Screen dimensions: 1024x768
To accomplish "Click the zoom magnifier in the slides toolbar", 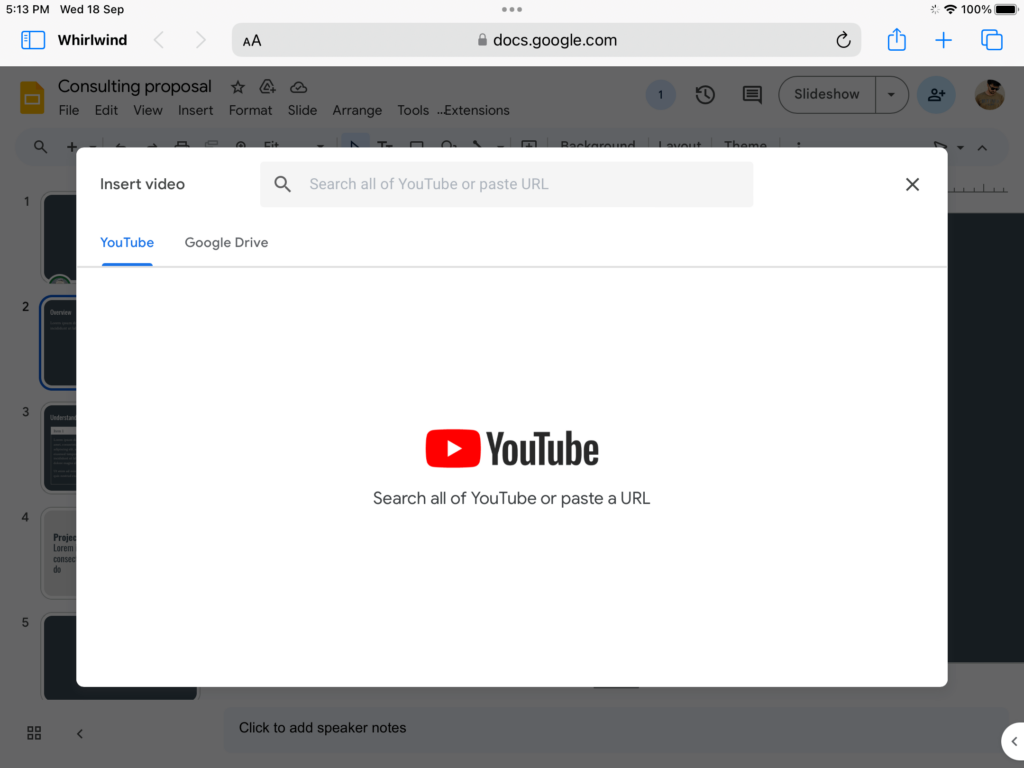I will pyautogui.click(x=40, y=146).
